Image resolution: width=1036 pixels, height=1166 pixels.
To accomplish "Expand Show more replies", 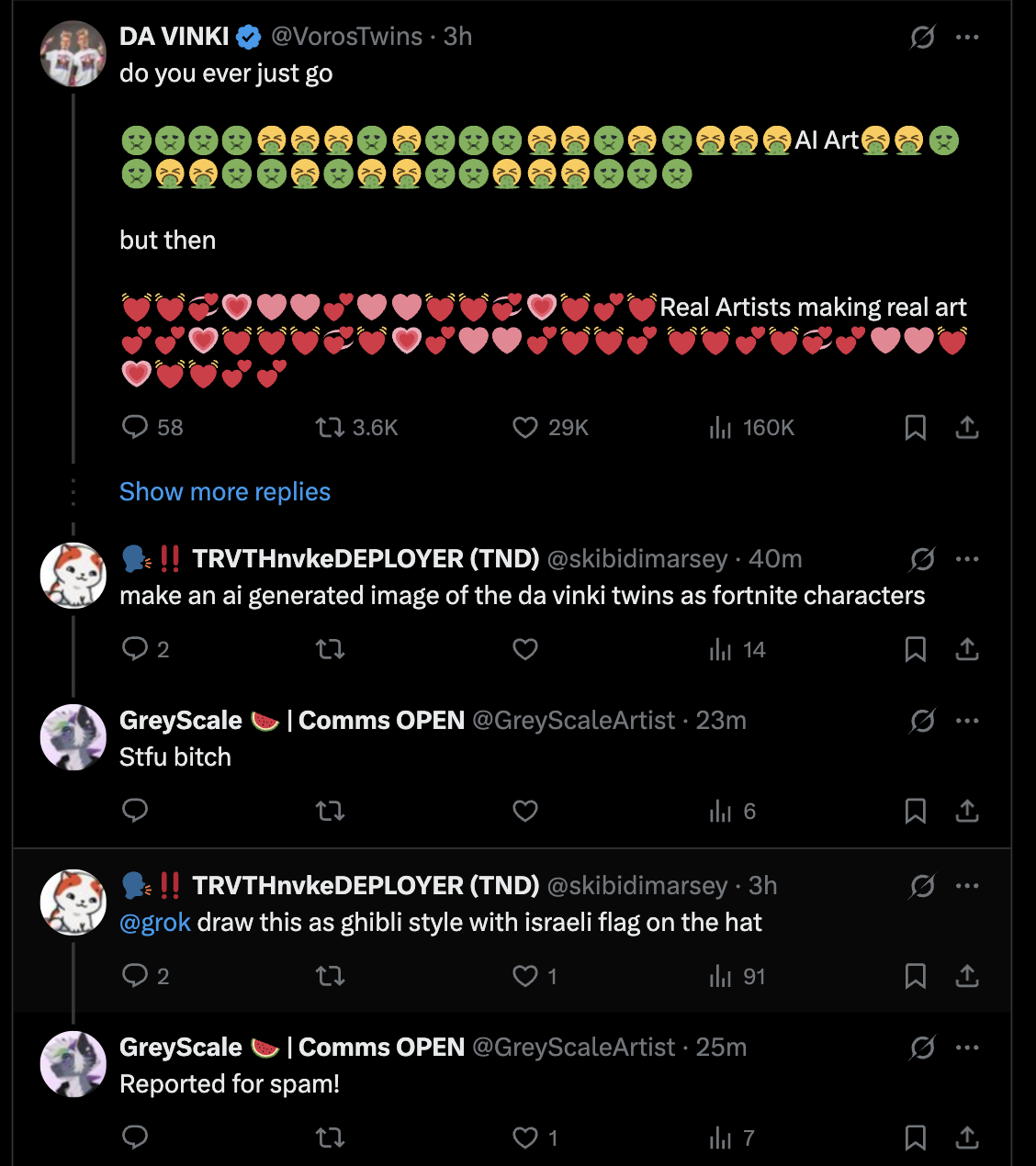I will [225, 492].
